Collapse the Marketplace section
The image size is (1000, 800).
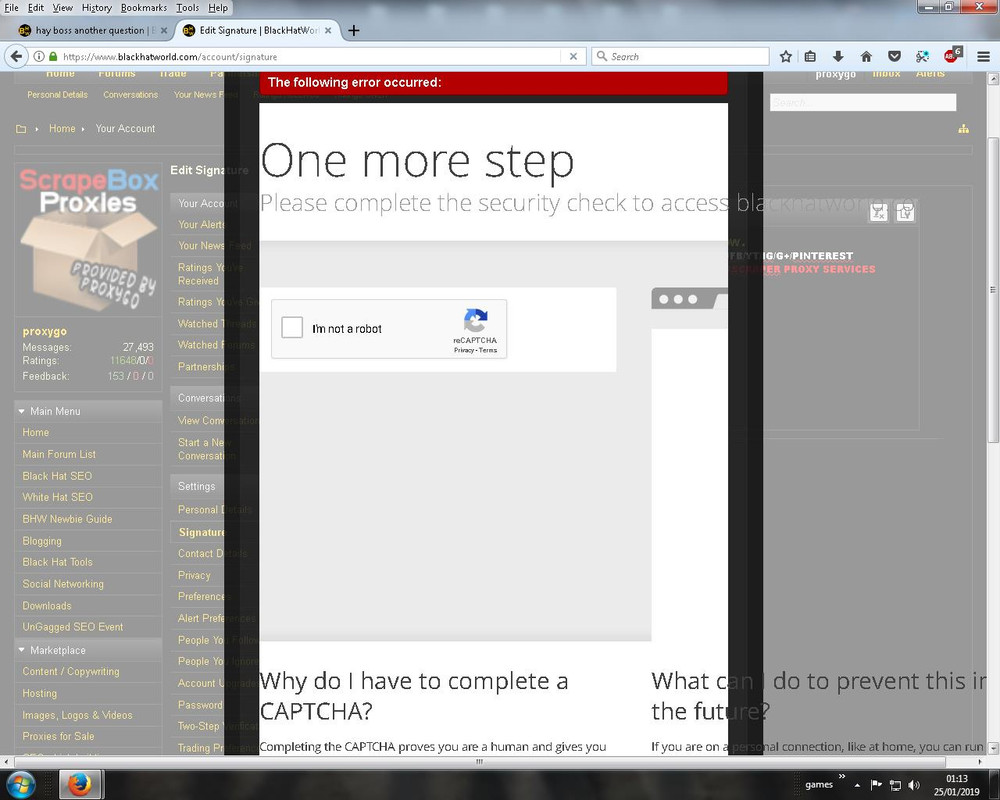(22, 650)
